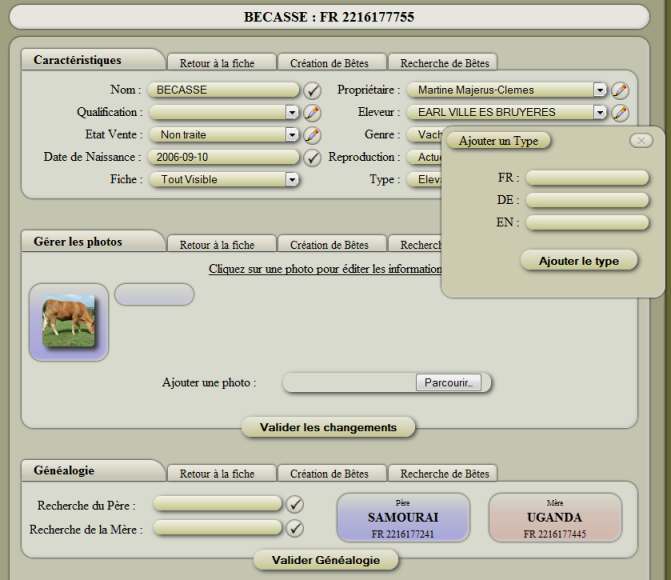The height and width of the screenshot is (580, 671).
Task: Switch to Création de Bêtes tab in Généalogie
Action: 329,474
